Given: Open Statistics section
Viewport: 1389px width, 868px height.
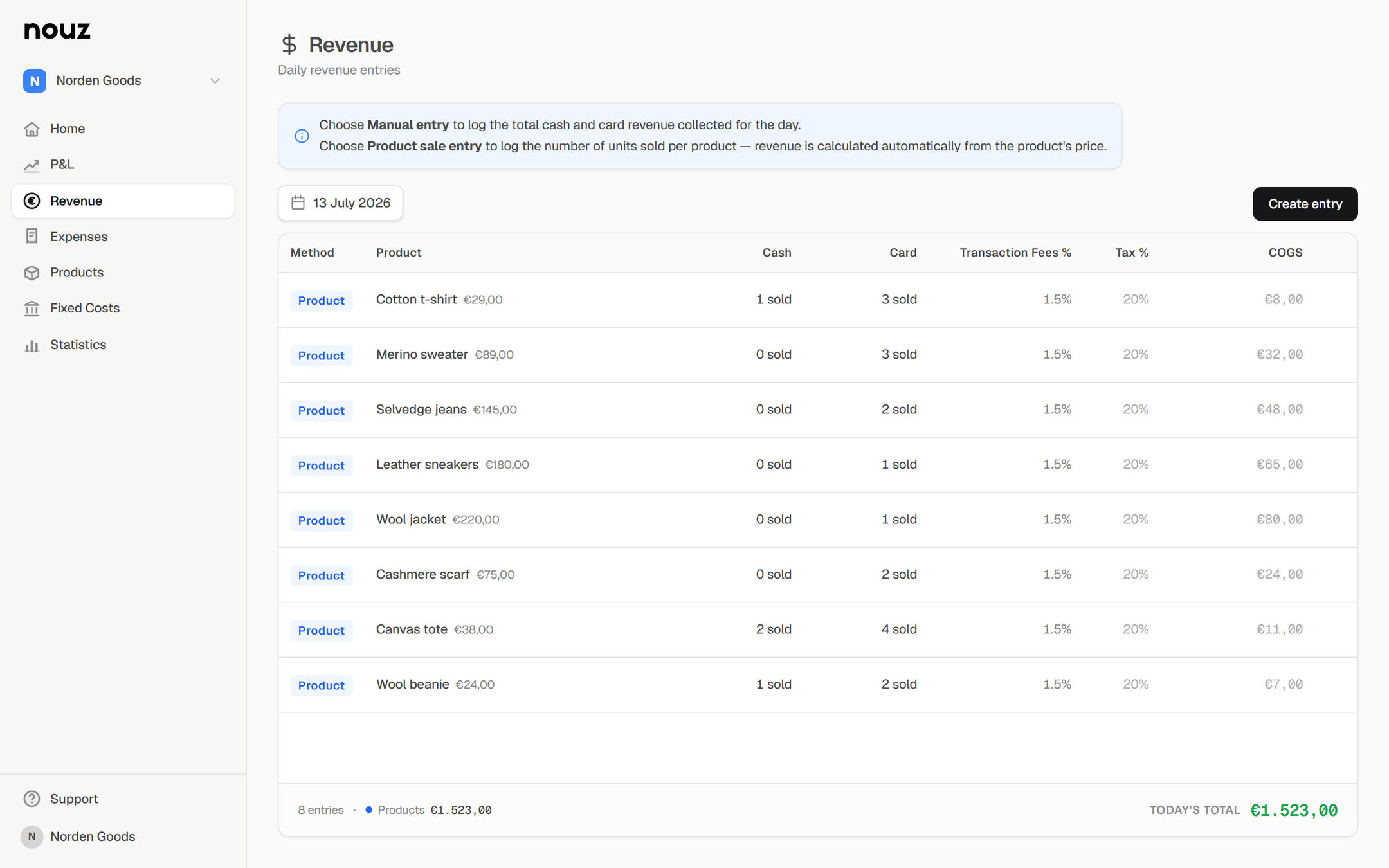Looking at the screenshot, I should coord(122,345).
